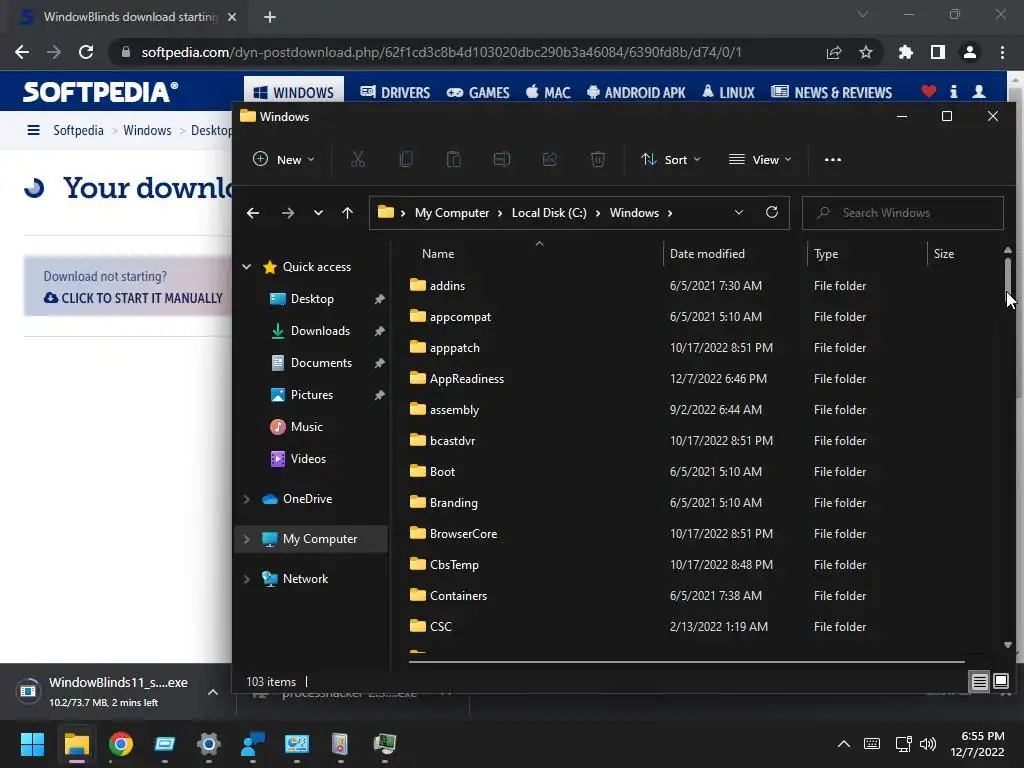Image resolution: width=1024 pixels, height=768 pixels.
Task: Collapse the Quick access tree
Action: click(247, 266)
